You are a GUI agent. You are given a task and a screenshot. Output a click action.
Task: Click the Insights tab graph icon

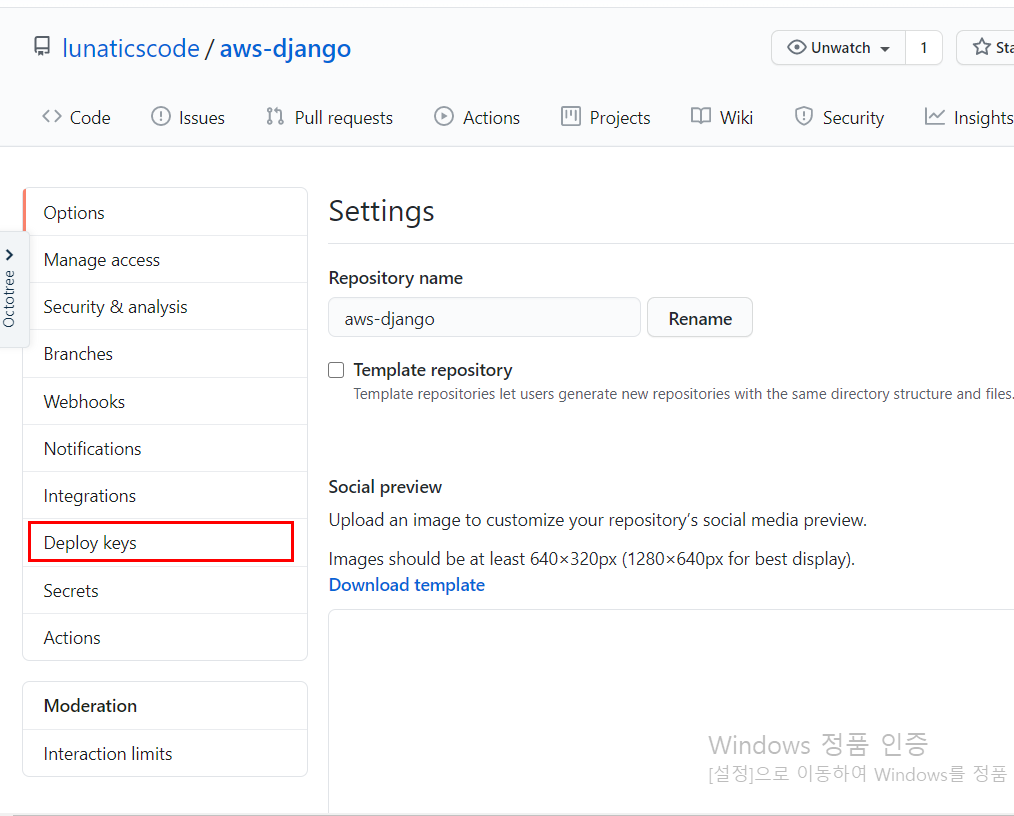(934, 116)
